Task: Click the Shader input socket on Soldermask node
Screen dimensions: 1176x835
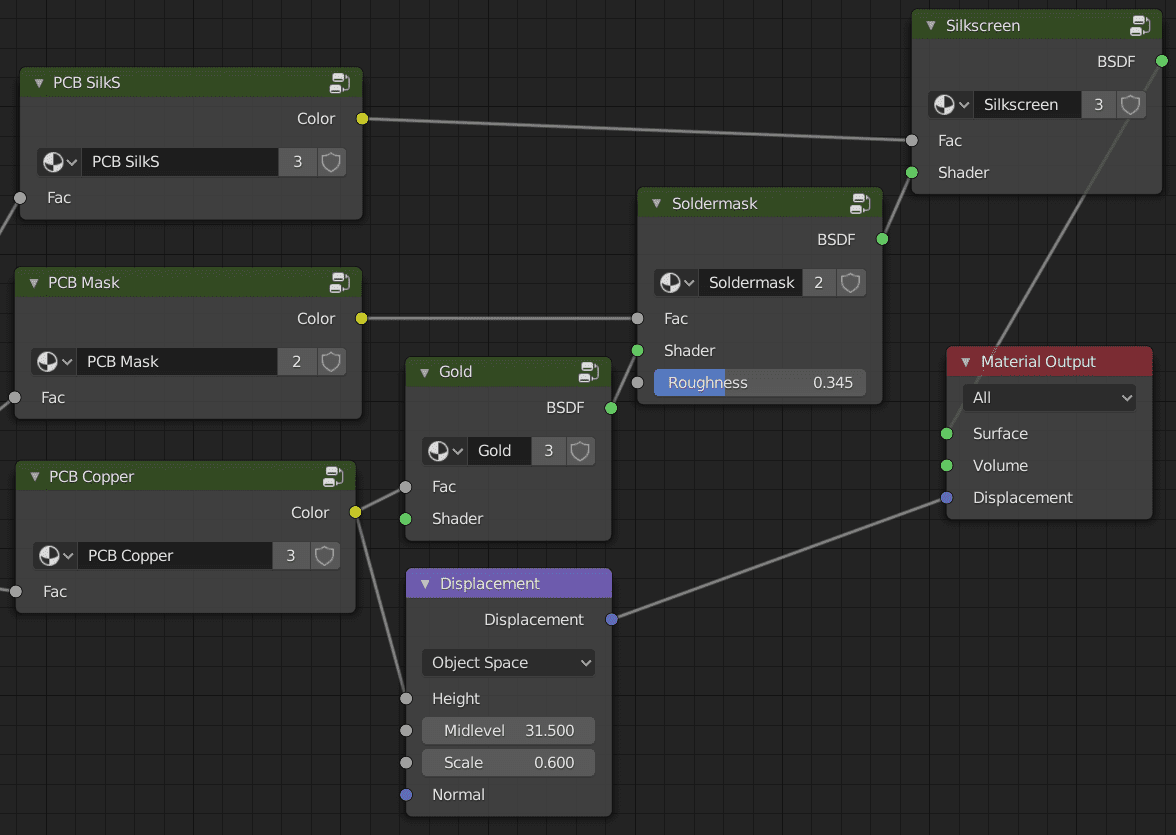Action: (x=638, y=350)
